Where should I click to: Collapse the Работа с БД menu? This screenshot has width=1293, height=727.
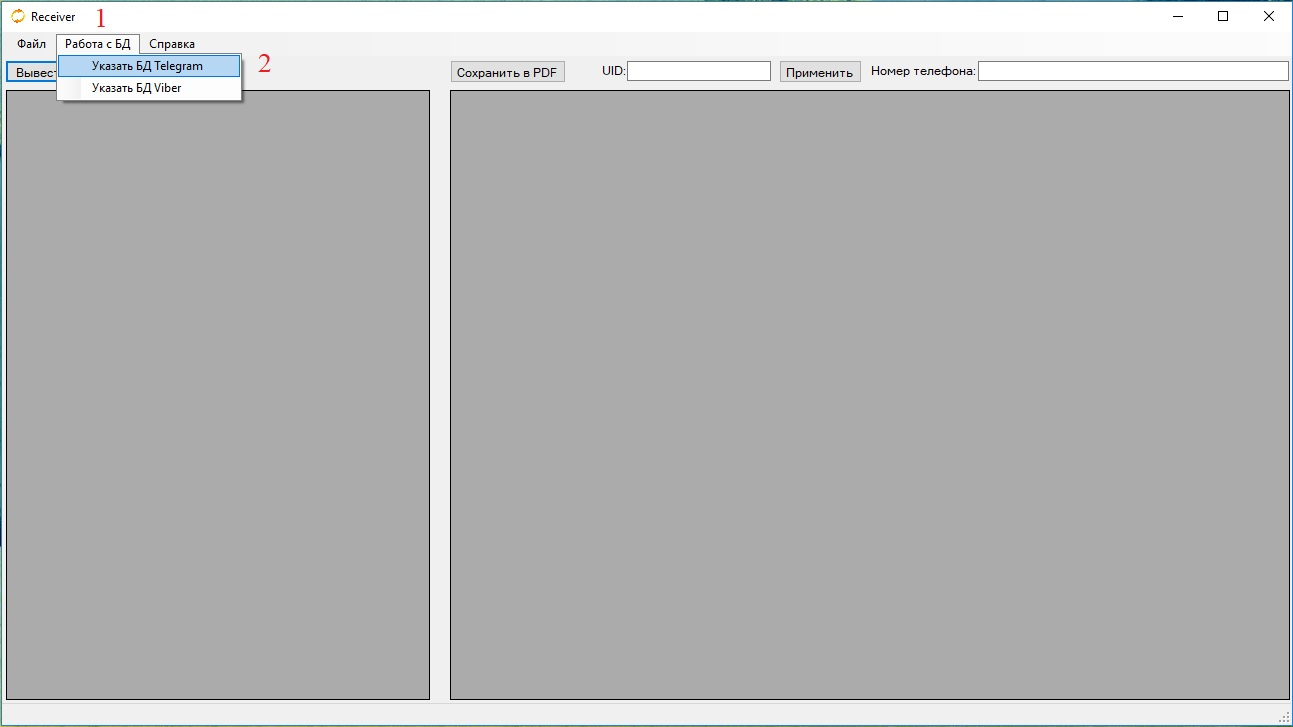coord(97,44)
